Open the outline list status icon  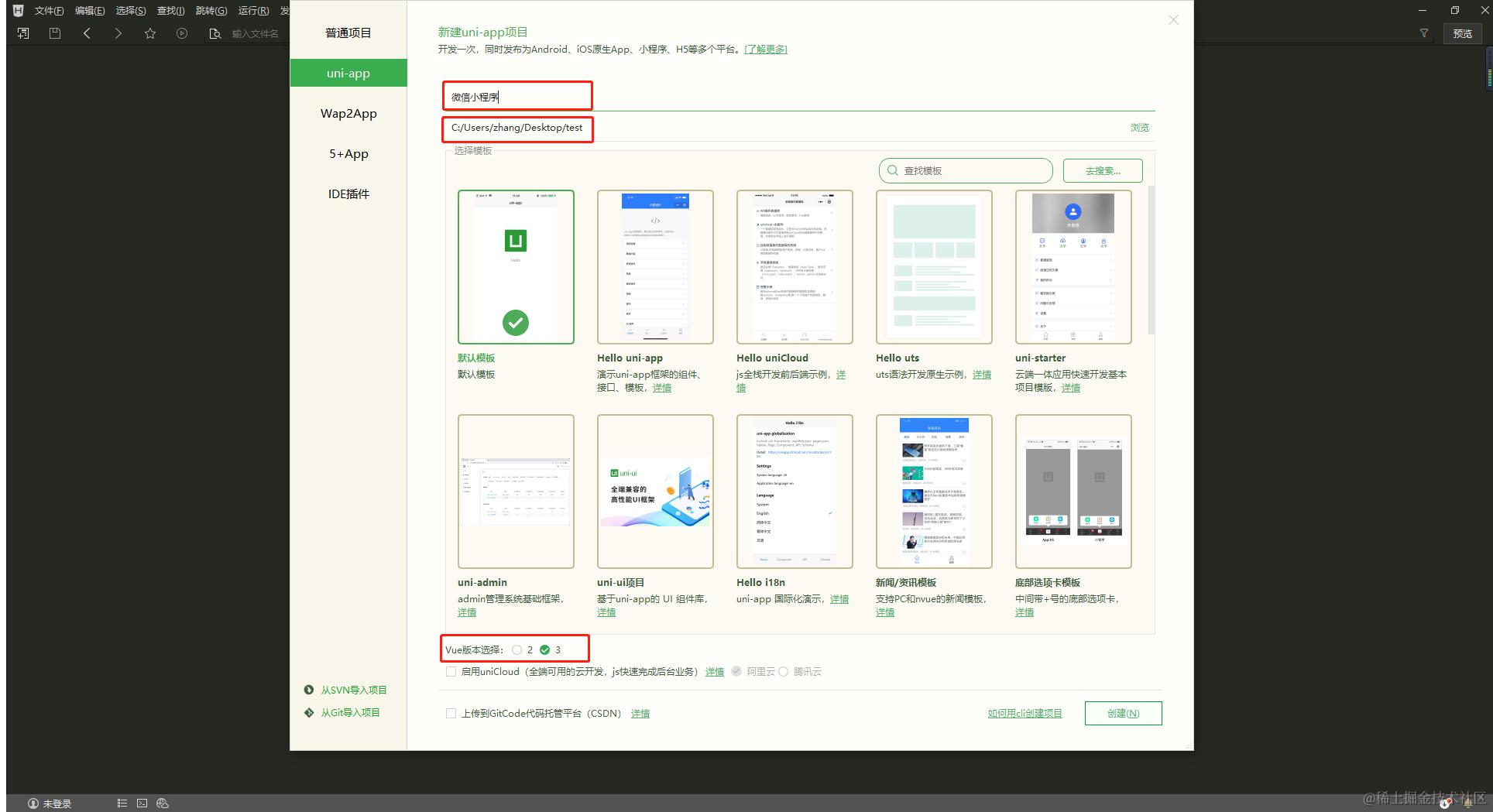click(x=122, y=803)
